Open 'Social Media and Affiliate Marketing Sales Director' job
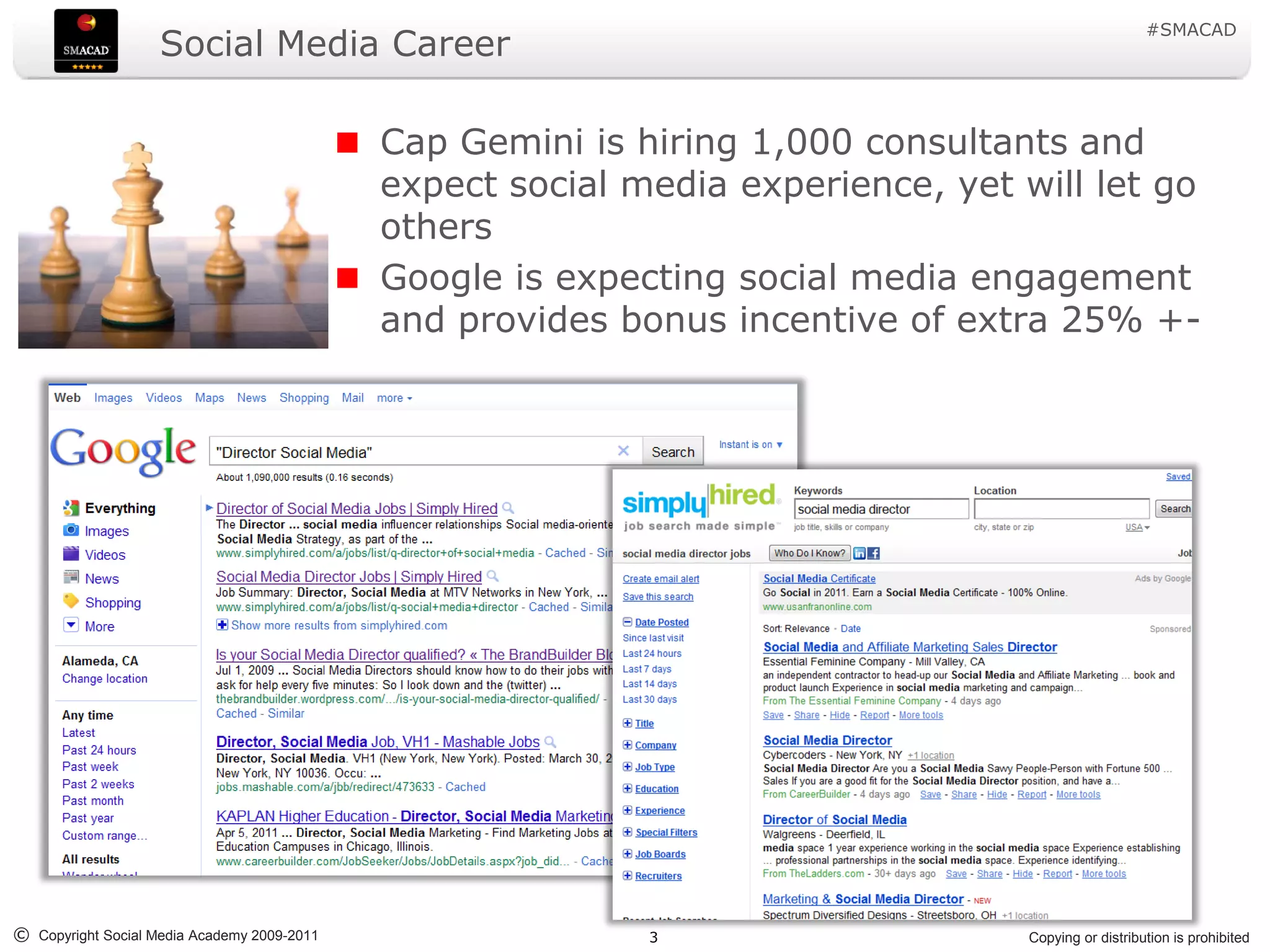This screenshot has width=1270, height=952. tap(910, 646)
